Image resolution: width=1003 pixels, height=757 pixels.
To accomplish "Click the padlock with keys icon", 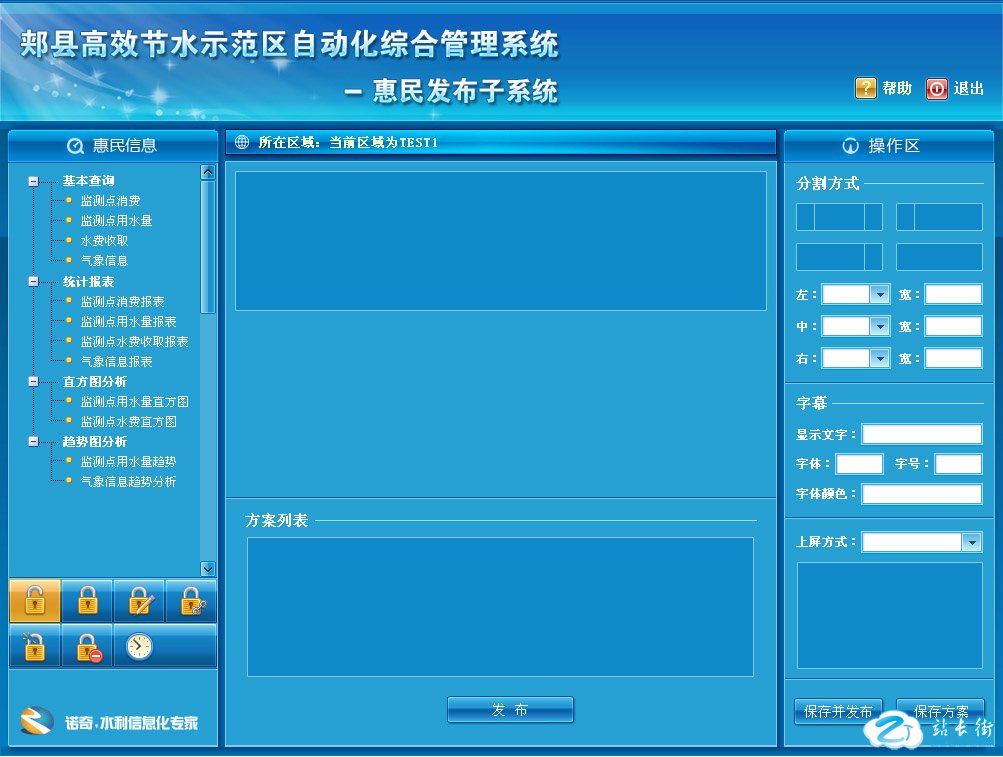I will point(191,601).
